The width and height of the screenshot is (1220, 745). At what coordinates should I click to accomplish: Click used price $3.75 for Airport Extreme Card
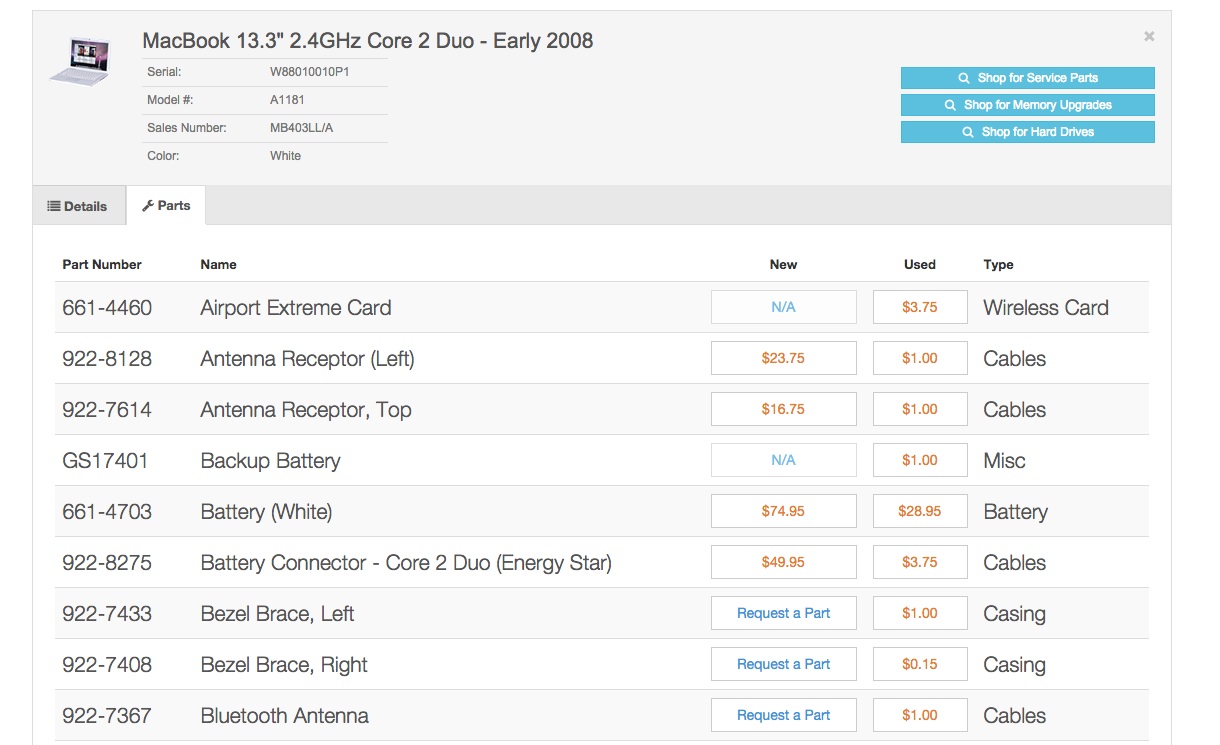[919, 308]
